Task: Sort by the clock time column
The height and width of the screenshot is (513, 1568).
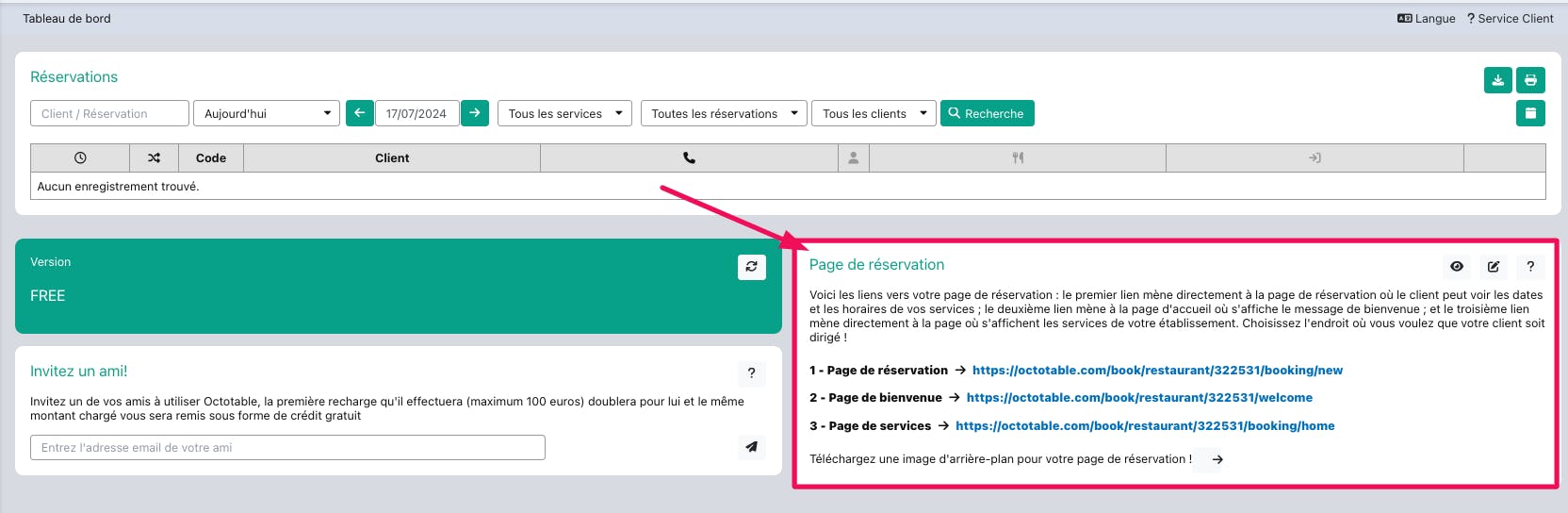Action: point(80,157)
